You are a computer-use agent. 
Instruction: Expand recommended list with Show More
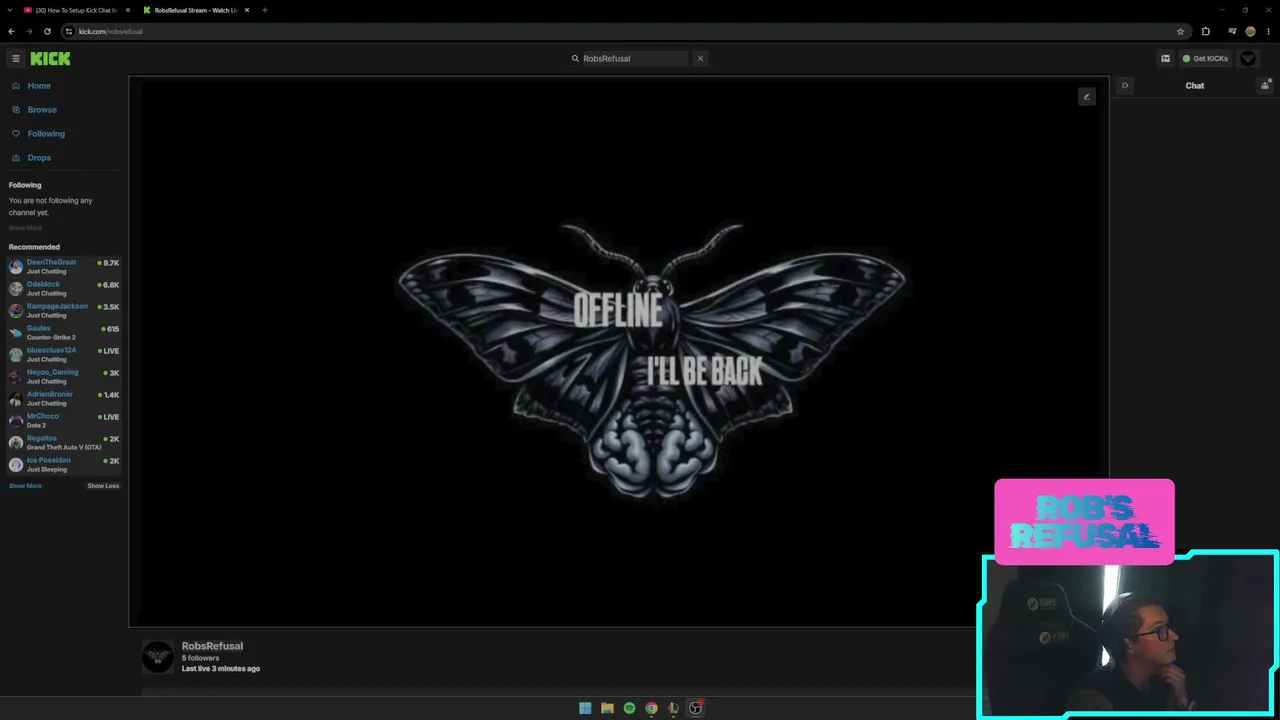pos(25,486)
